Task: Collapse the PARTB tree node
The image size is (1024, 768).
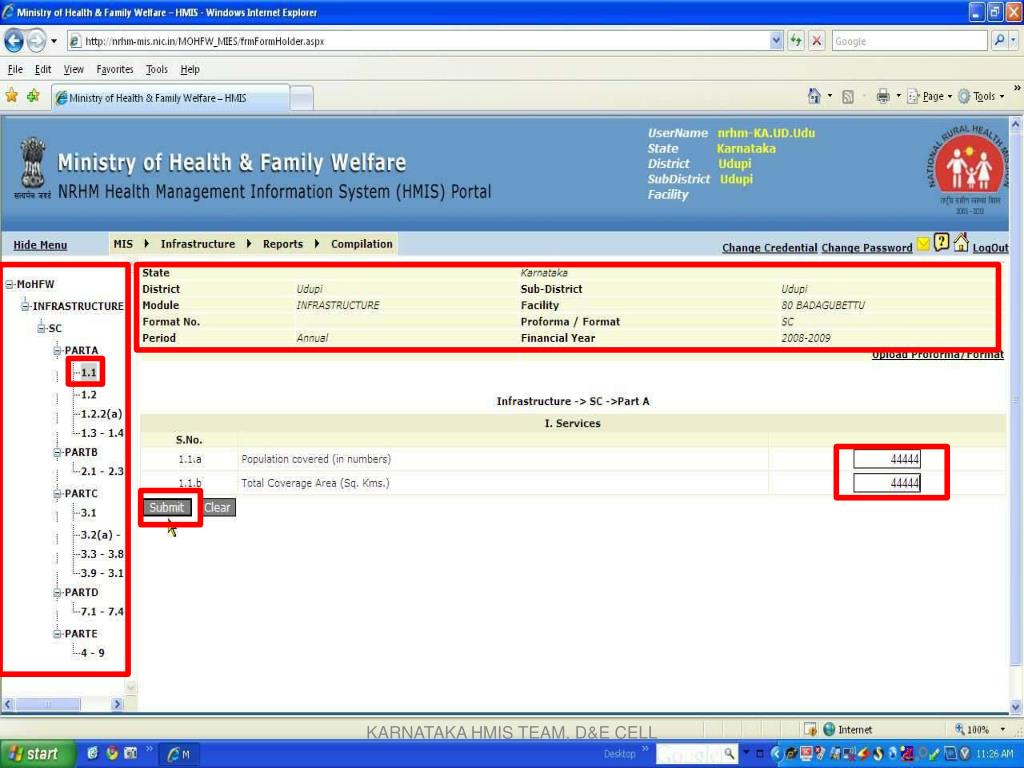Action: tap(57, 452)
